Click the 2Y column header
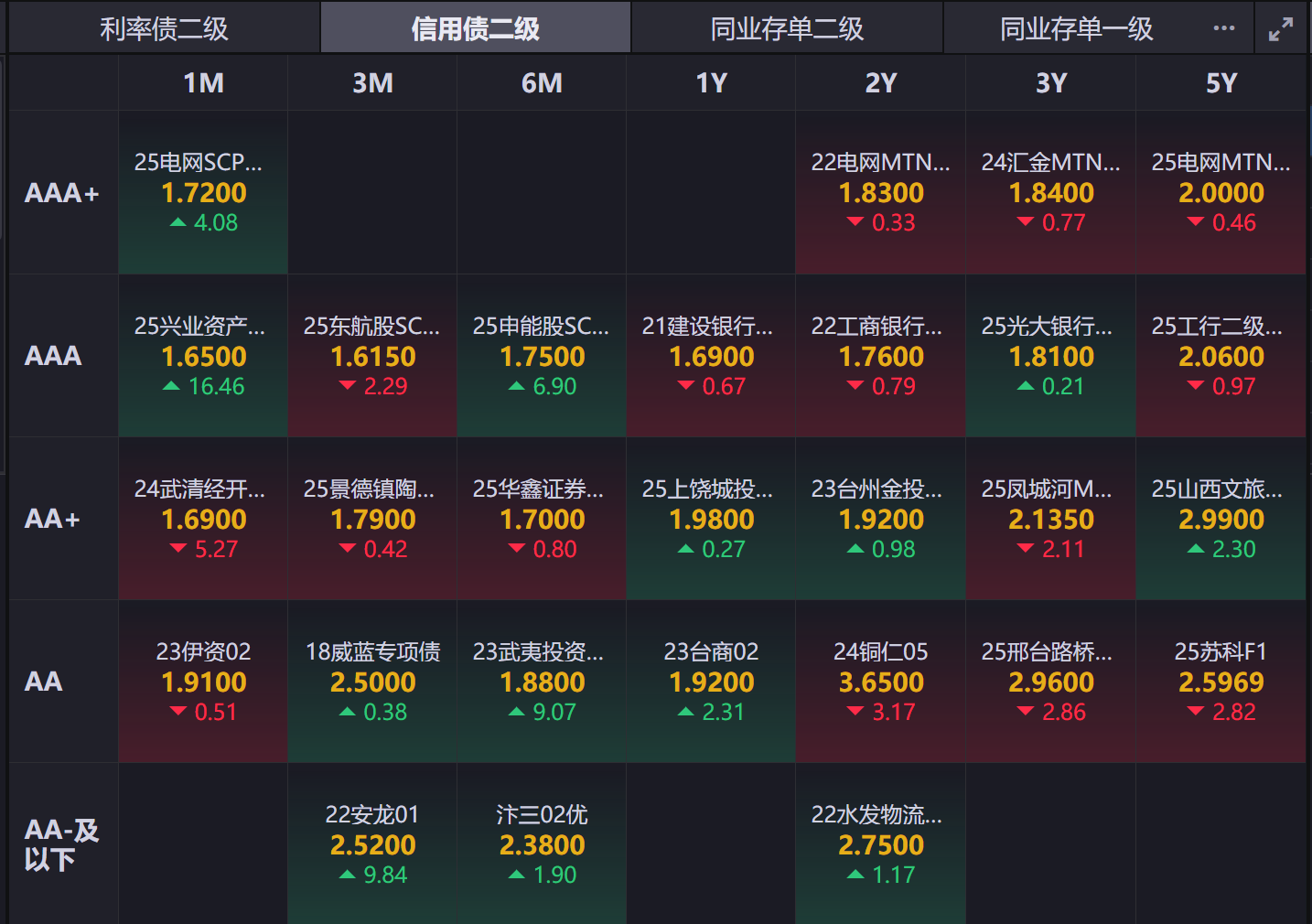Screen dimensions: 1312x924 (x=880, y=83)
